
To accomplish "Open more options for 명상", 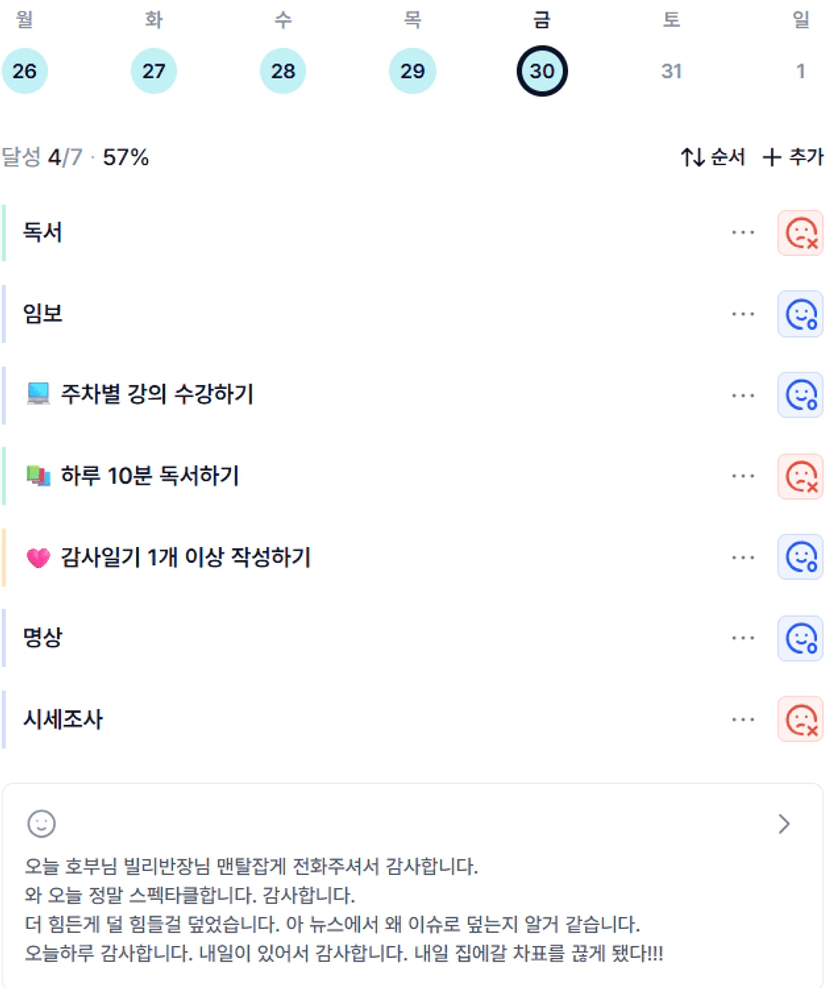I will point(742,638).
